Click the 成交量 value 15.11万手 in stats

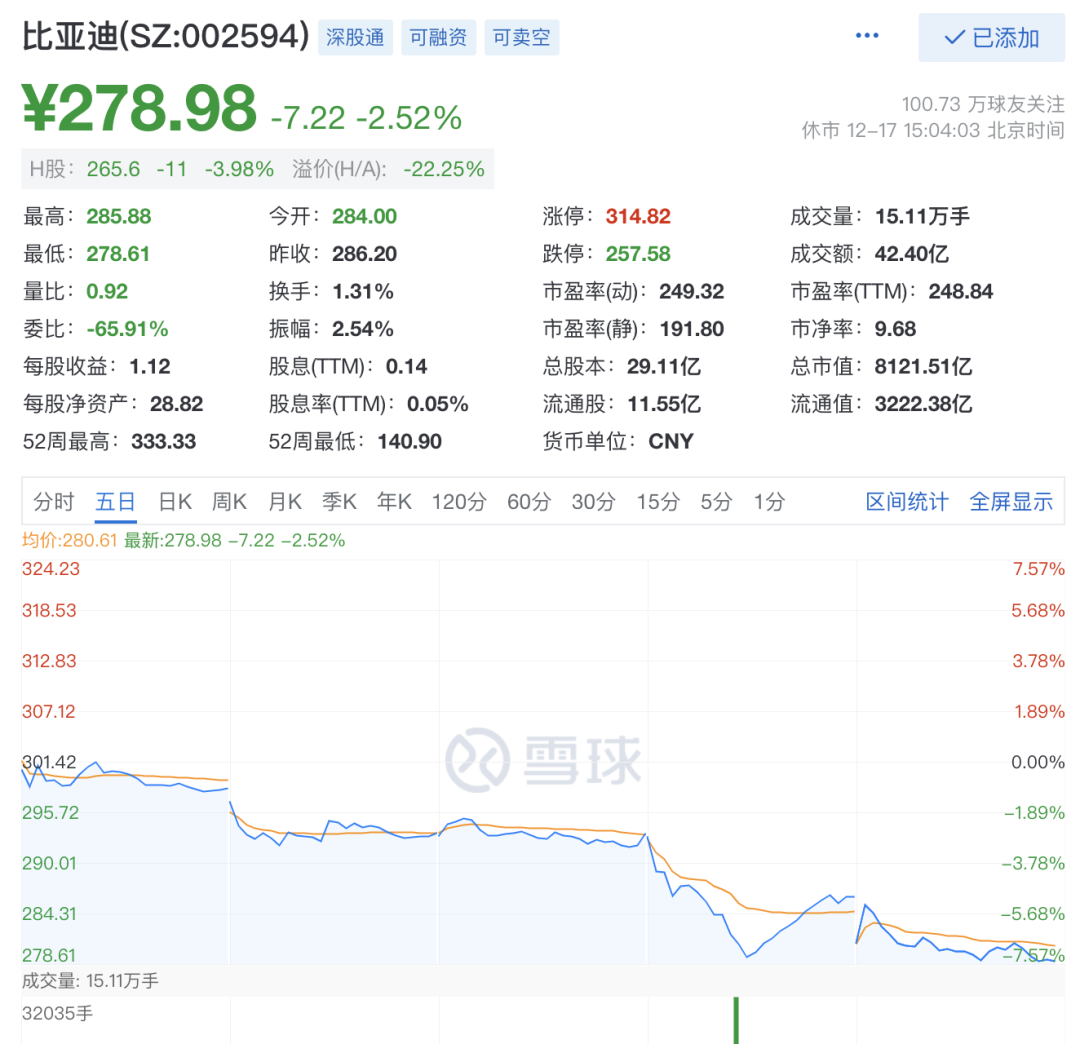[x=922, y=216]
